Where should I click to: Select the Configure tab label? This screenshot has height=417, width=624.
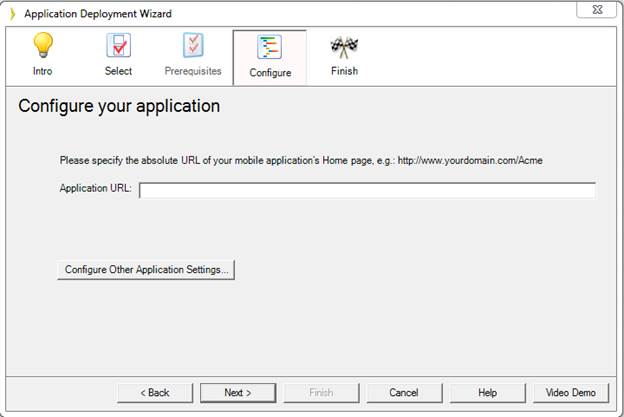click(270, 73)
